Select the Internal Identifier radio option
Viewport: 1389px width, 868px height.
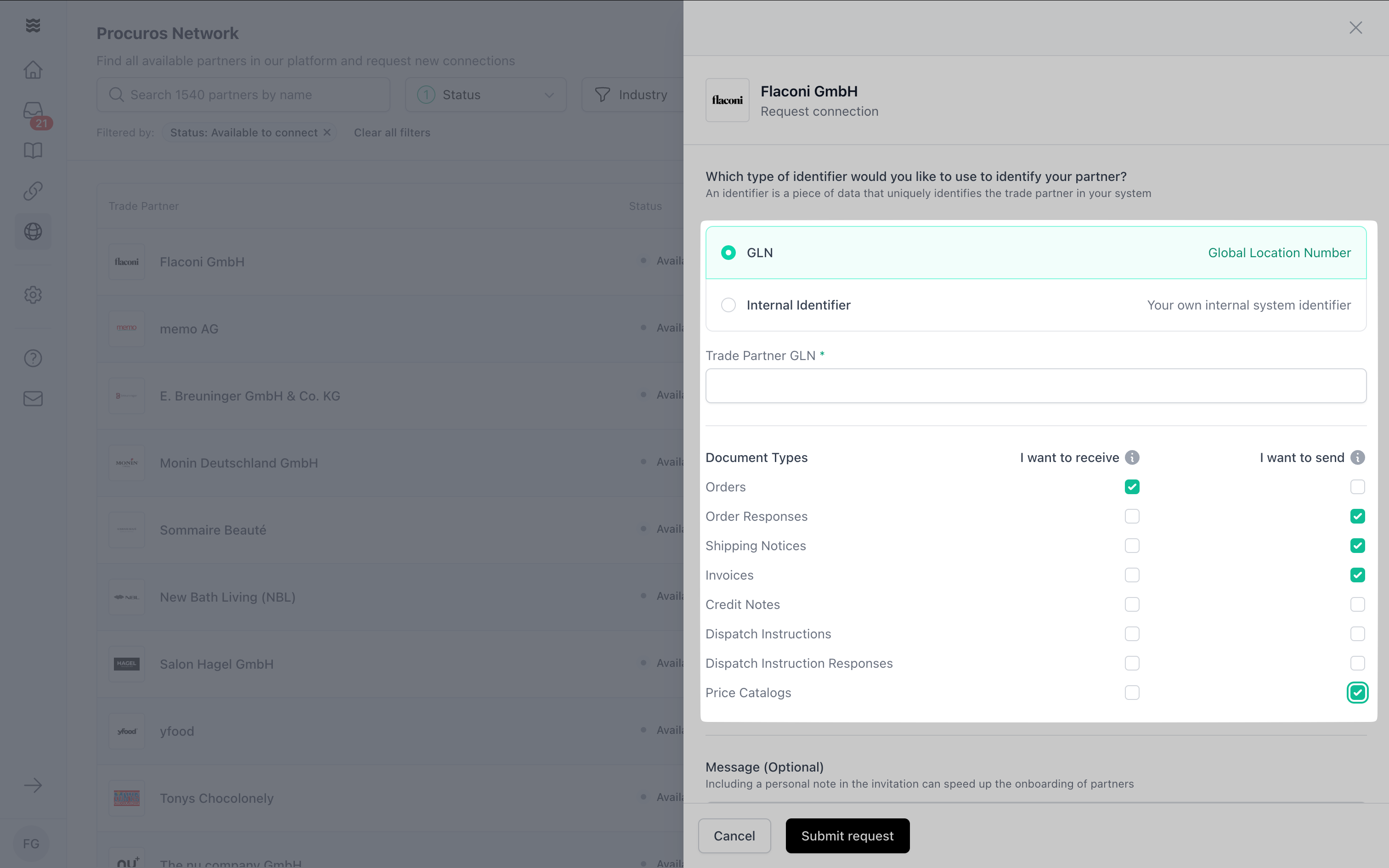728,305
